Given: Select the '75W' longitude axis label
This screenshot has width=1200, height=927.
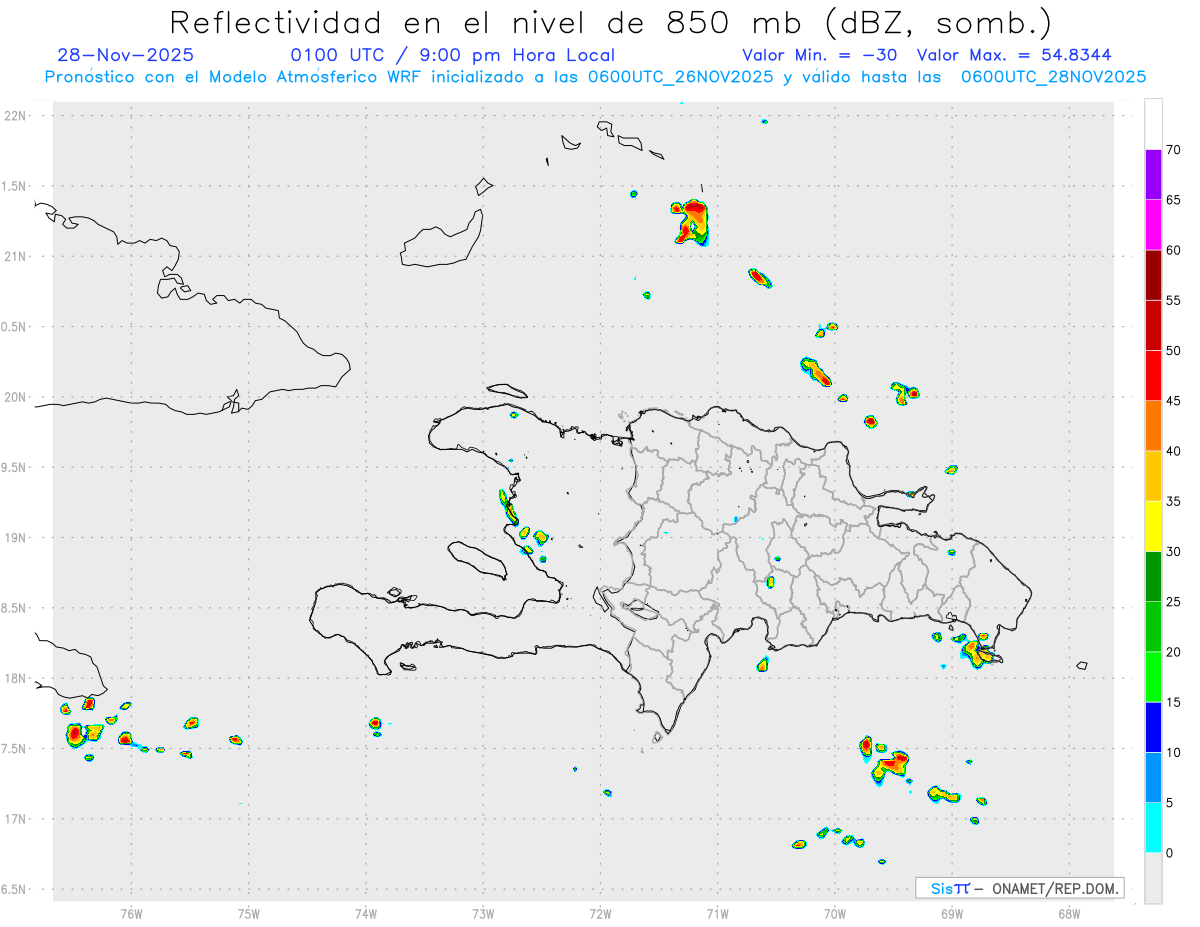Looking at the screenshot, I should [x=249, y=913].
